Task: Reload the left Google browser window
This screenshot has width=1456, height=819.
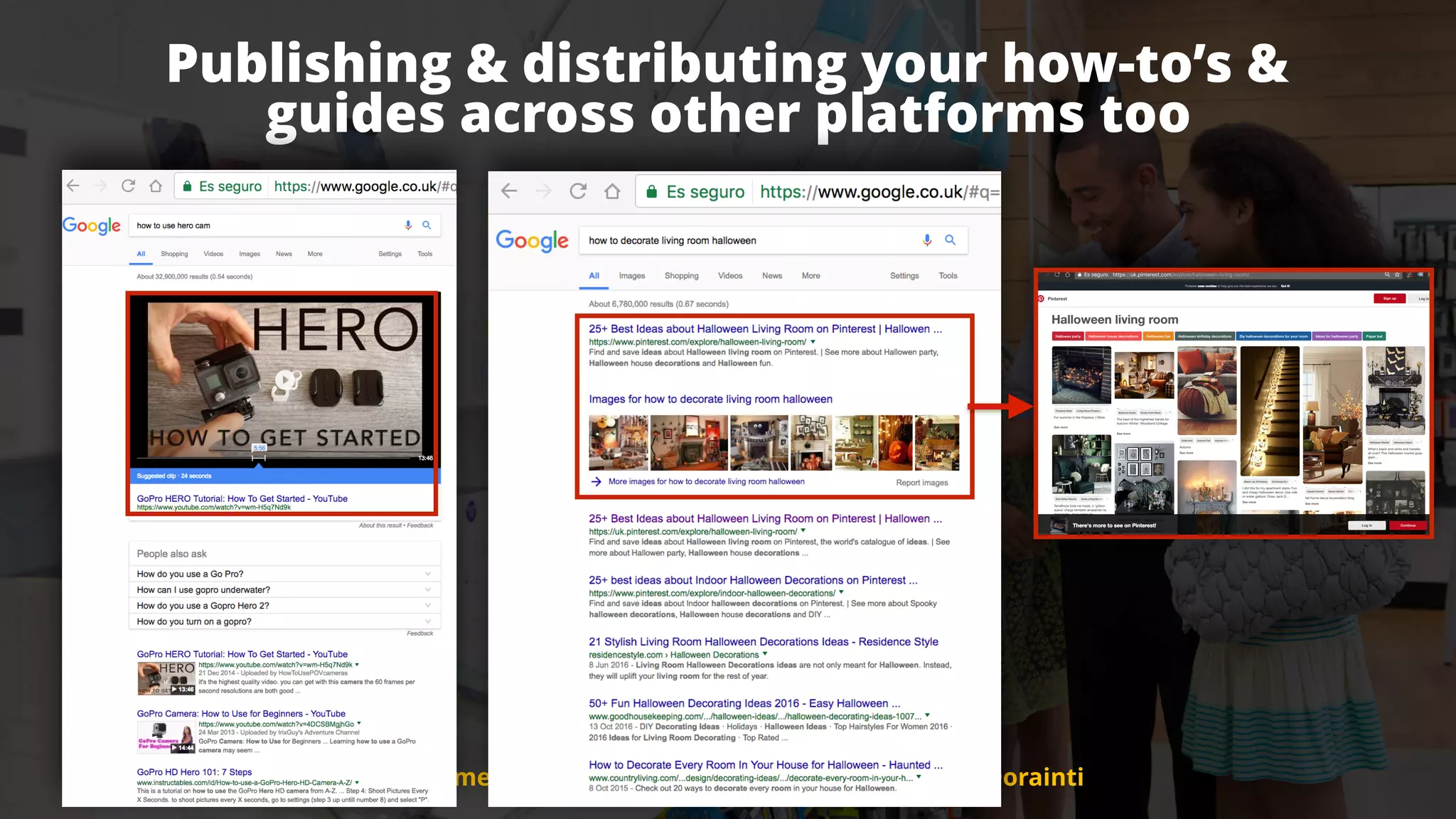Action: point(128,186)
